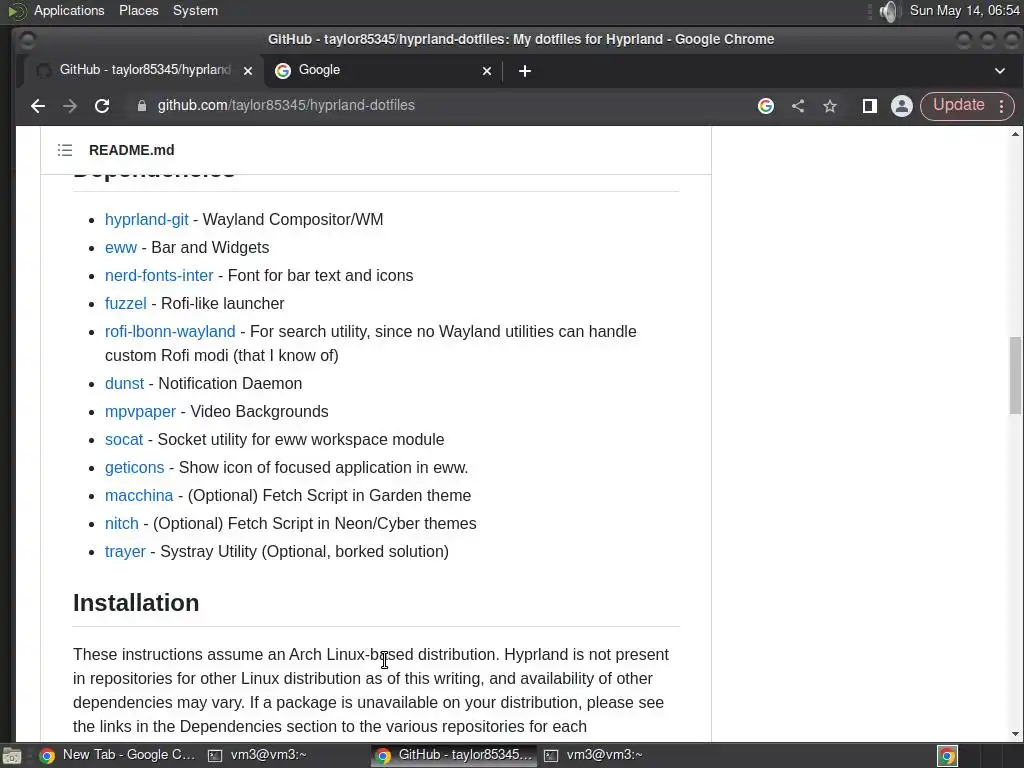Follow the socat link
1024x768 pixels.
[x=123, y=440]
